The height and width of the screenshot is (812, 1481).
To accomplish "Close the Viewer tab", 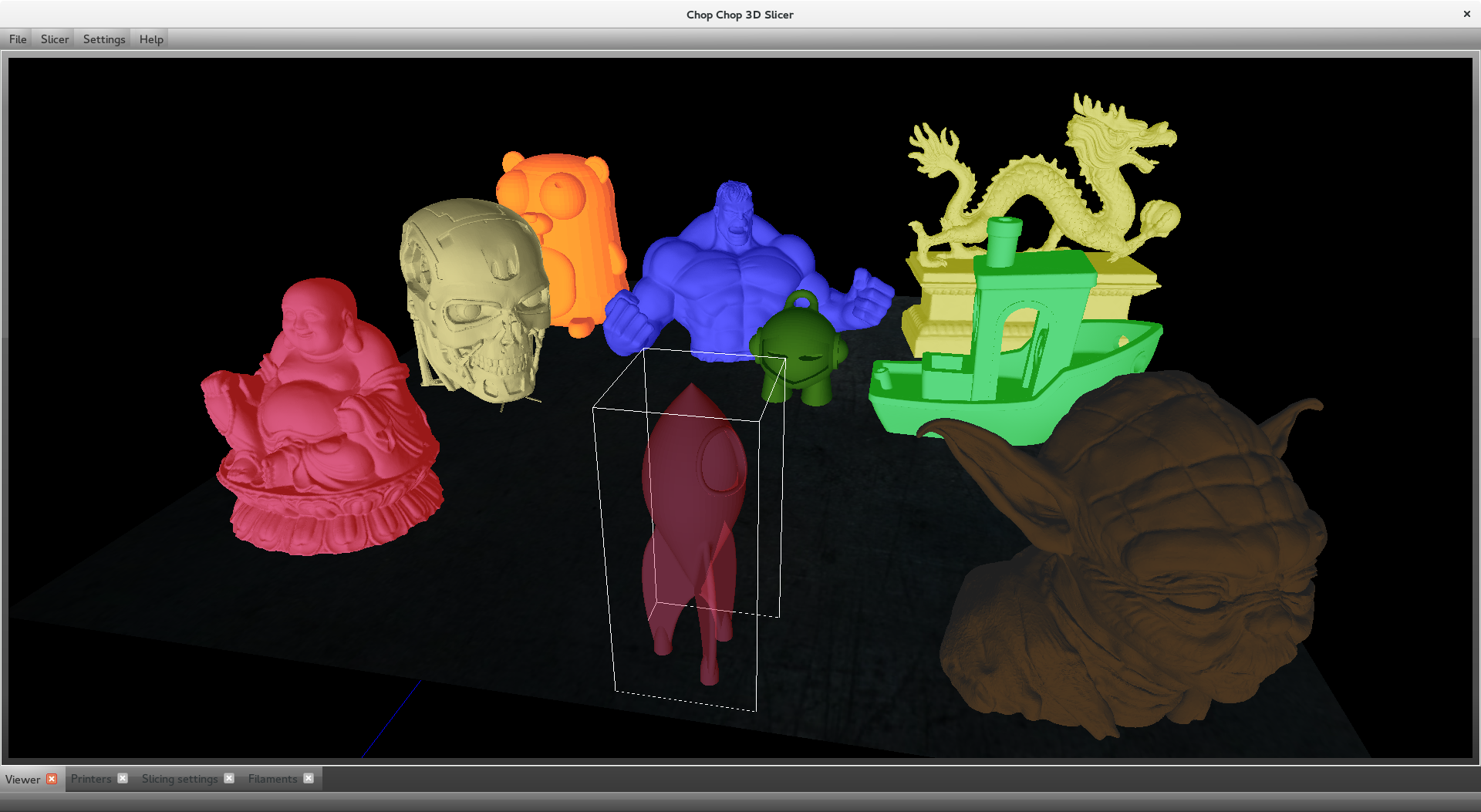I will [x=52, y=779].
